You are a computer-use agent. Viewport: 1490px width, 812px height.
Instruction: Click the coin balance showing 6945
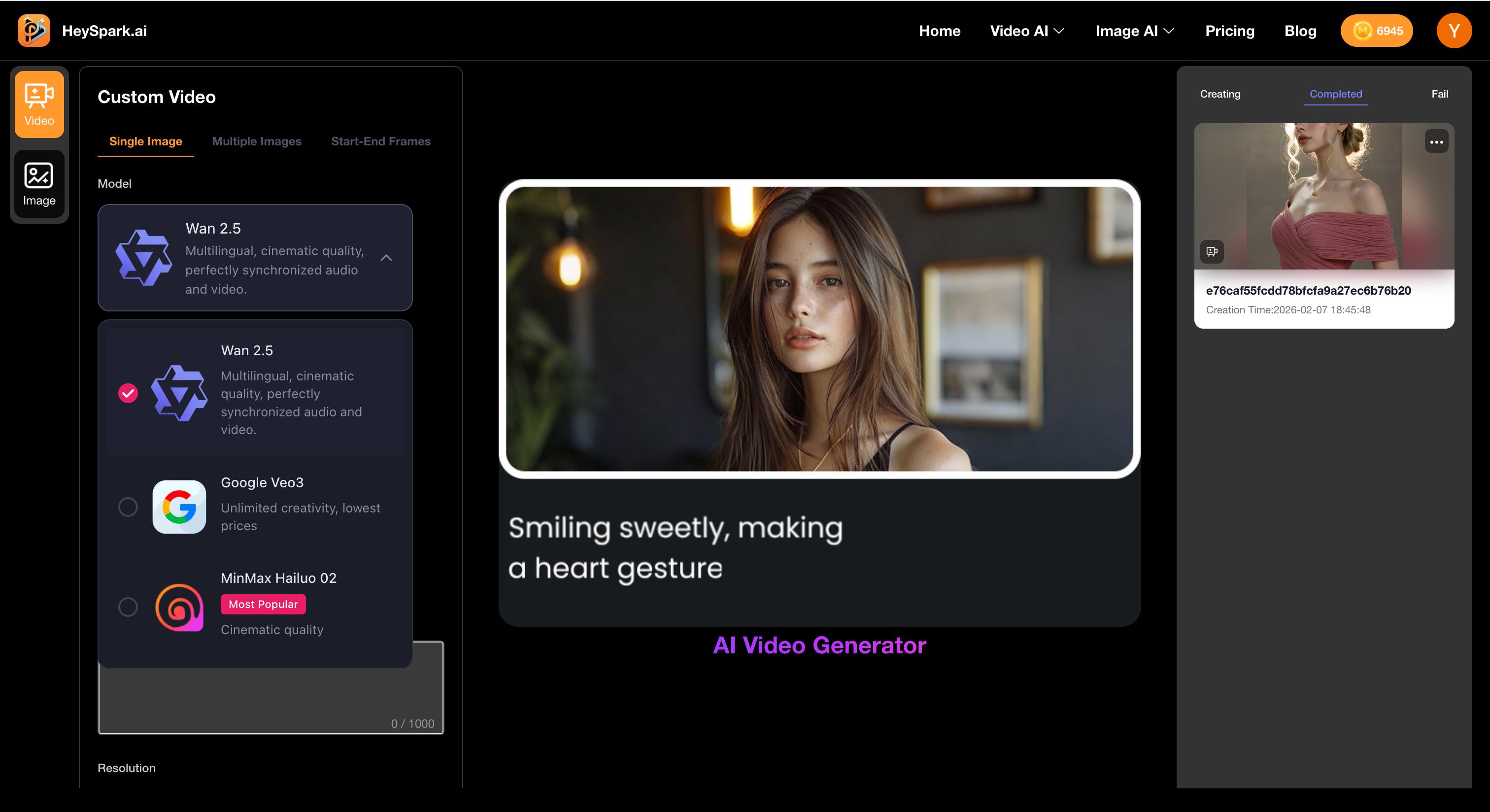[1377, 31]
